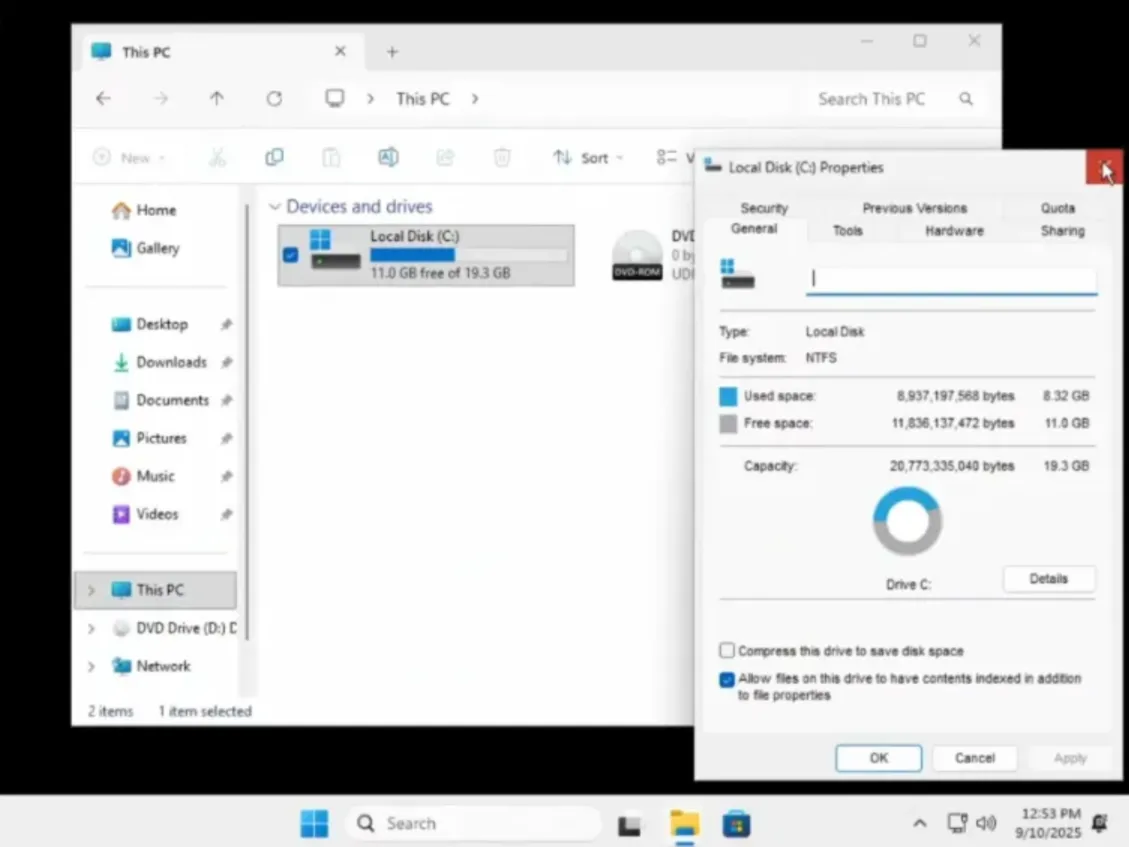Switch to the Tools tab in Properties
Screen dimensions: 1129x847
(846, 230)
